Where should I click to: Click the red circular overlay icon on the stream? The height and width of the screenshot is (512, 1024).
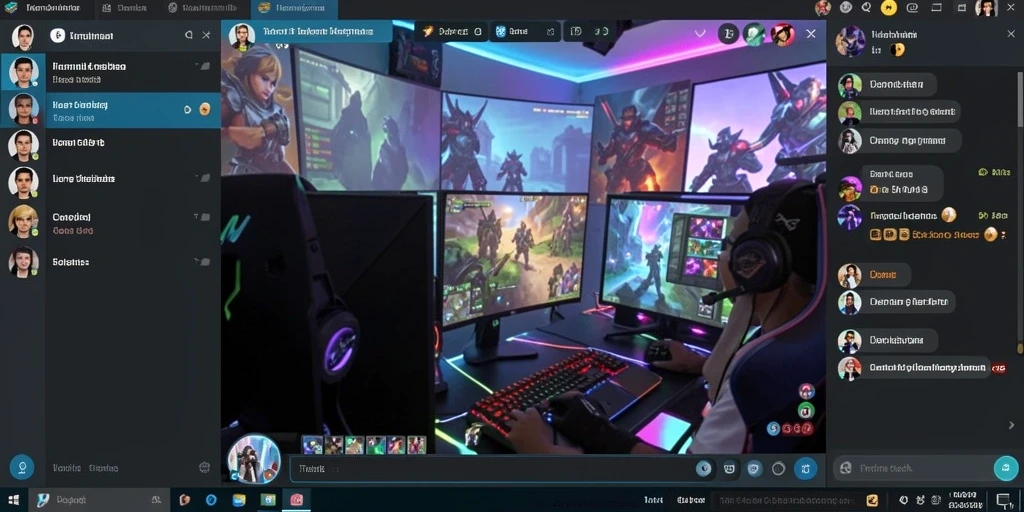(807, 391)
